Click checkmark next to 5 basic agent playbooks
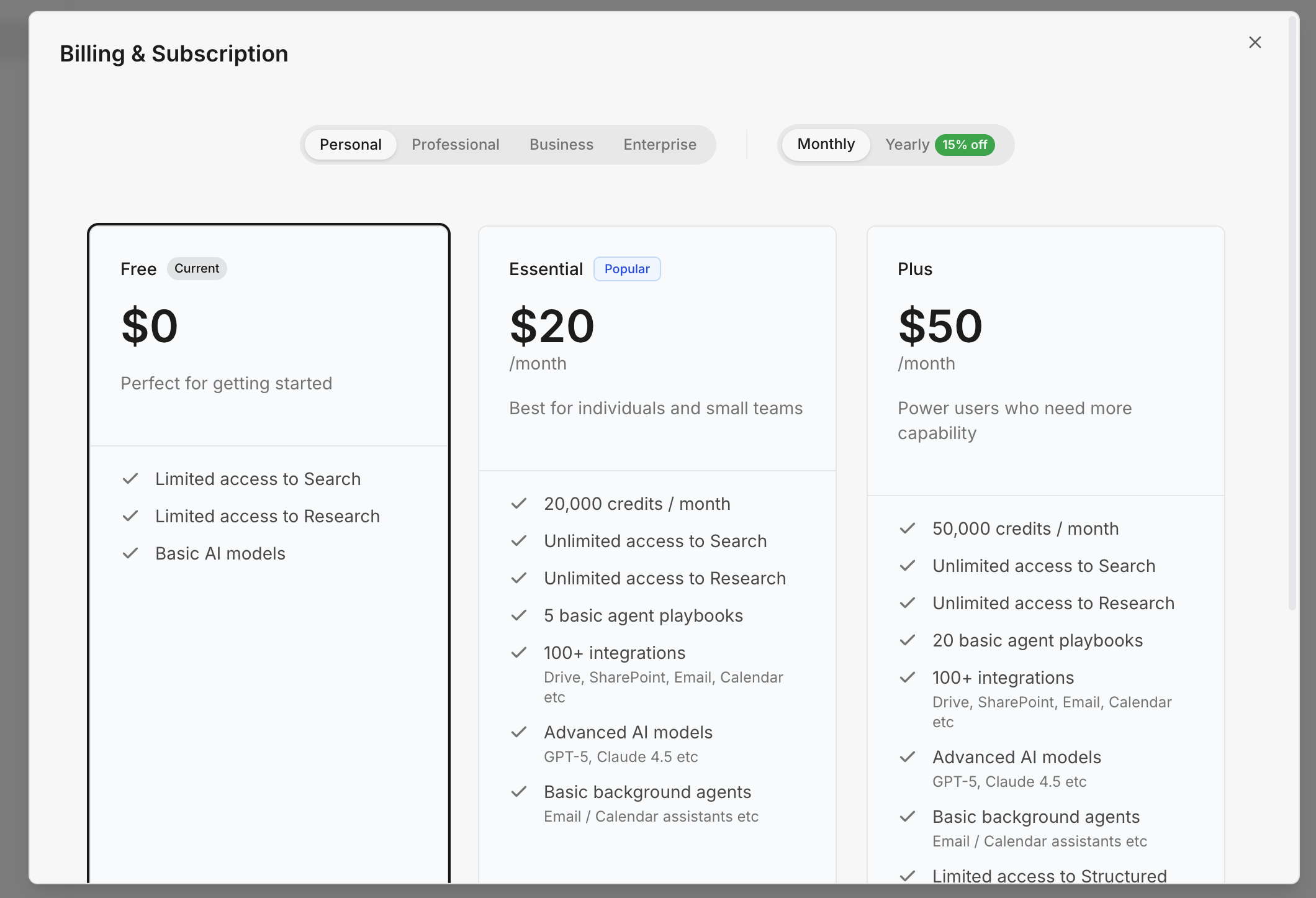The image size is (1316, 898). coord(519,615)
